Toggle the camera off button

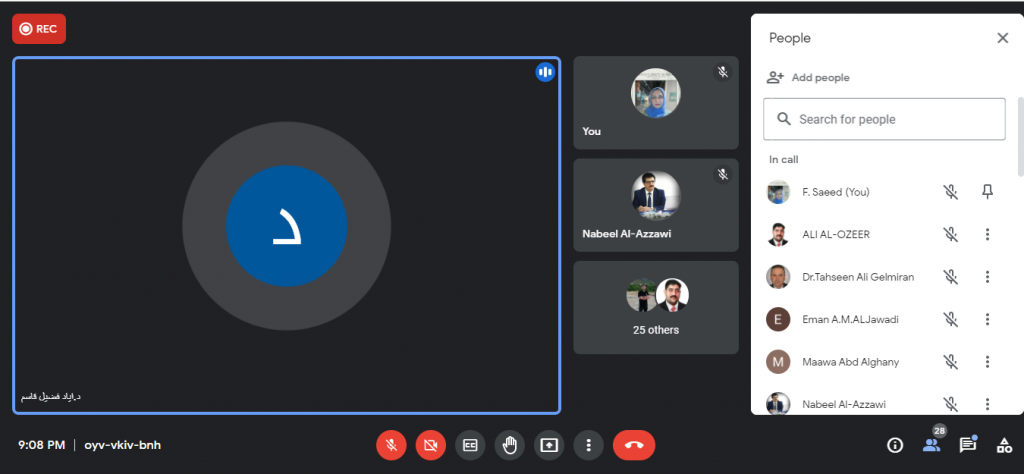point(431,445)
